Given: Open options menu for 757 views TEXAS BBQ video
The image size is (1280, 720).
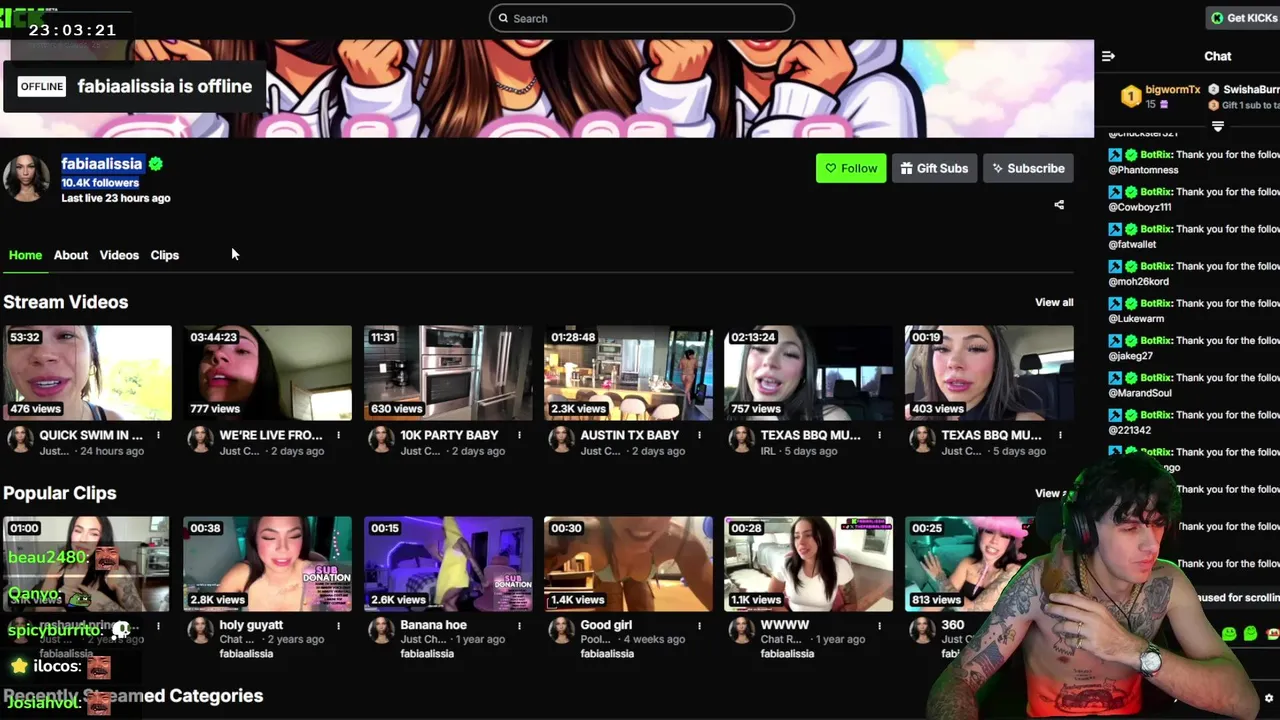Looking at the screenshot, I should pos(880,435).
